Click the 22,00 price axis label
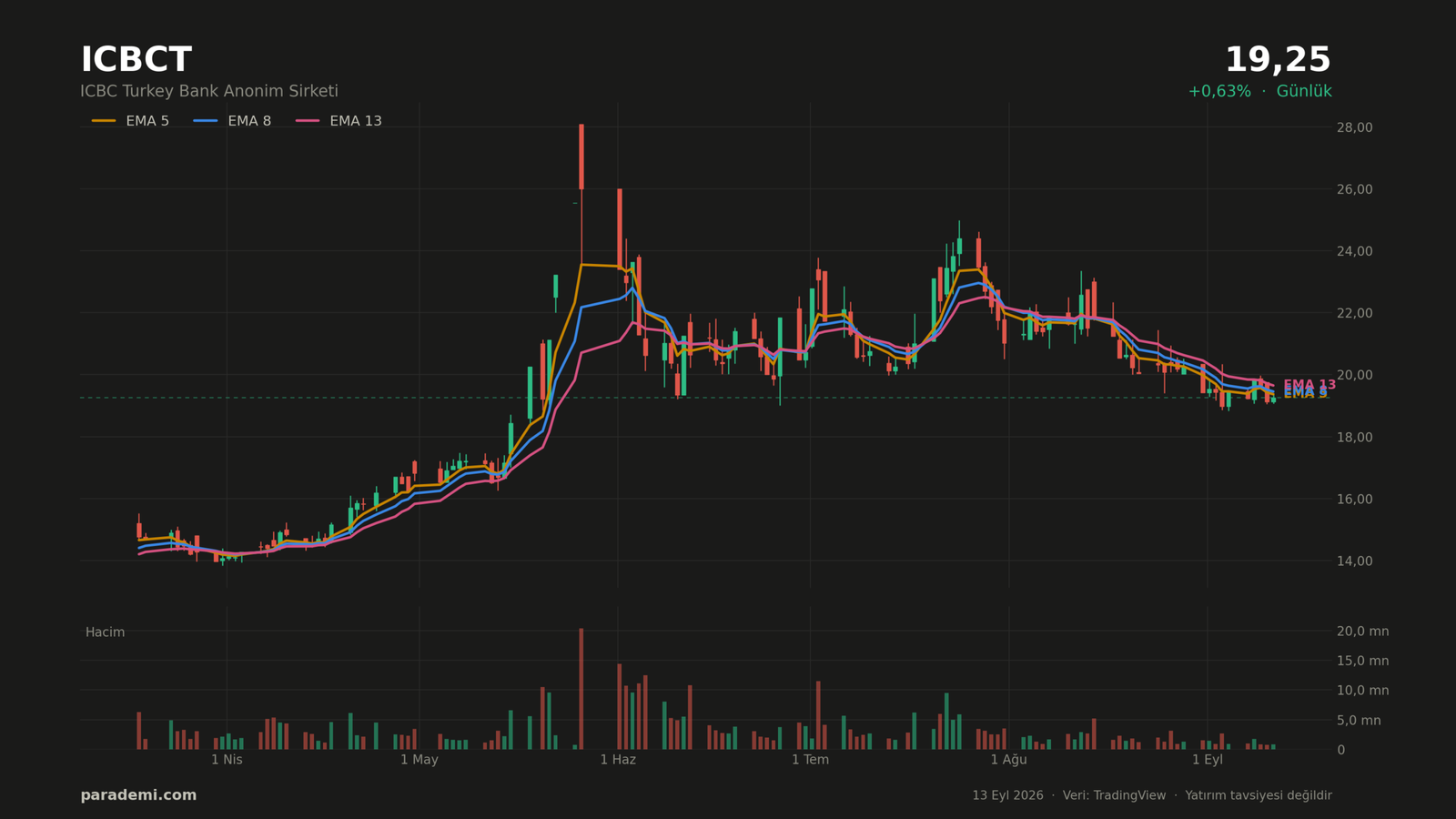Screen dimensions: 1456x819 (x=1354, y=313)
